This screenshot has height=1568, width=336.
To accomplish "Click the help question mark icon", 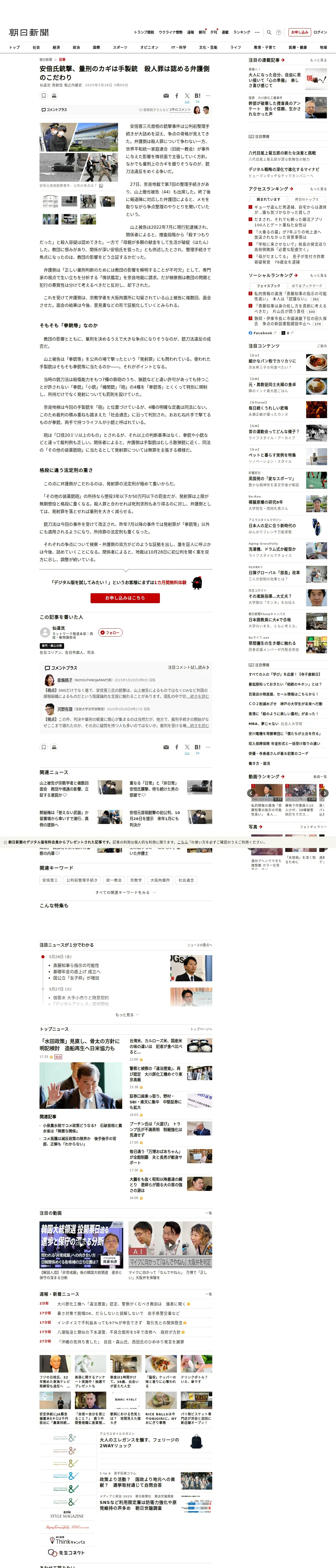I will tap(279, 32).
